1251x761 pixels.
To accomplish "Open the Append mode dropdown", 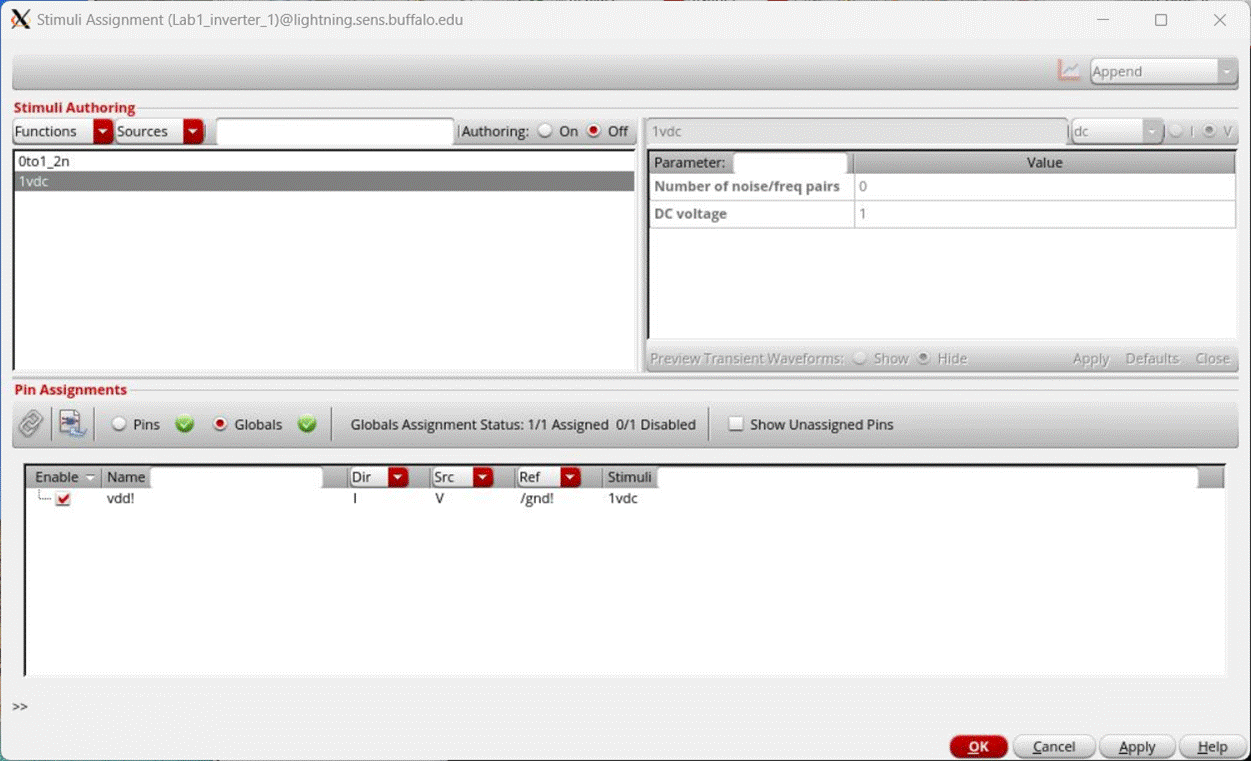I will pos(1226,71).
